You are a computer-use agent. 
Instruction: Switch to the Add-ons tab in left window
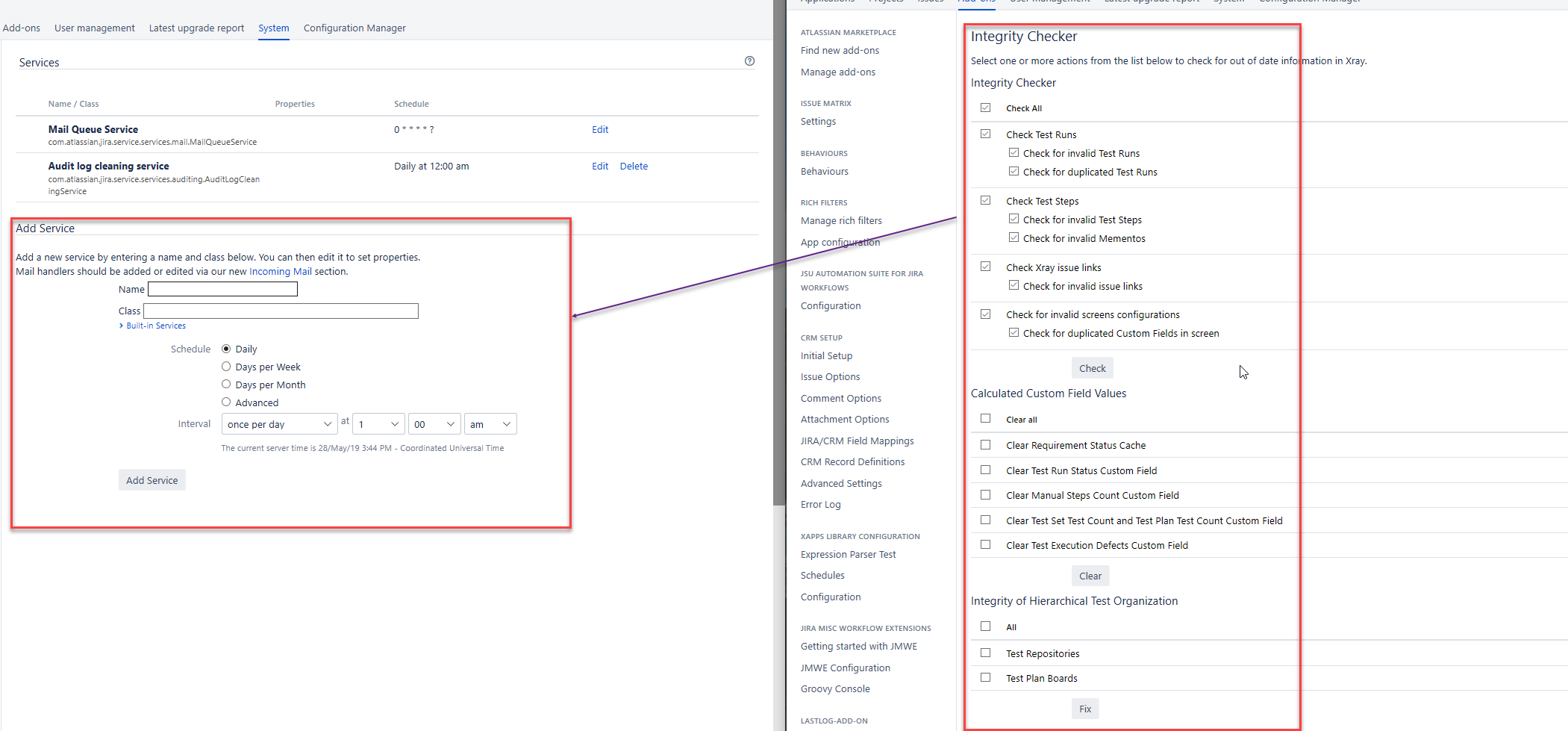(x=22, y=28)
